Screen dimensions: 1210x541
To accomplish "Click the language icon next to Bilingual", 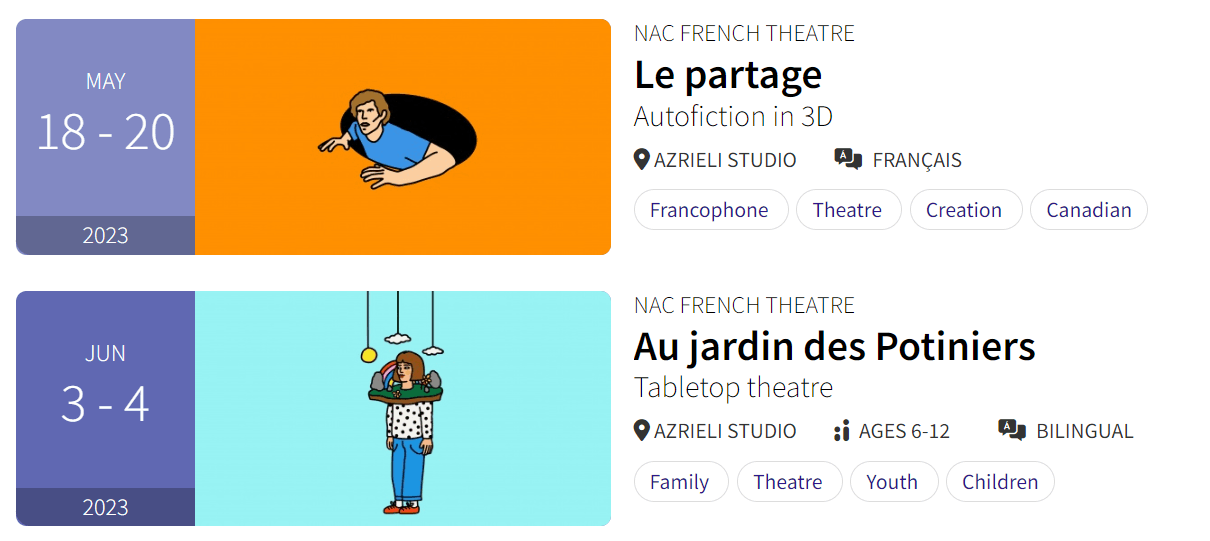I will [1012, 431].
